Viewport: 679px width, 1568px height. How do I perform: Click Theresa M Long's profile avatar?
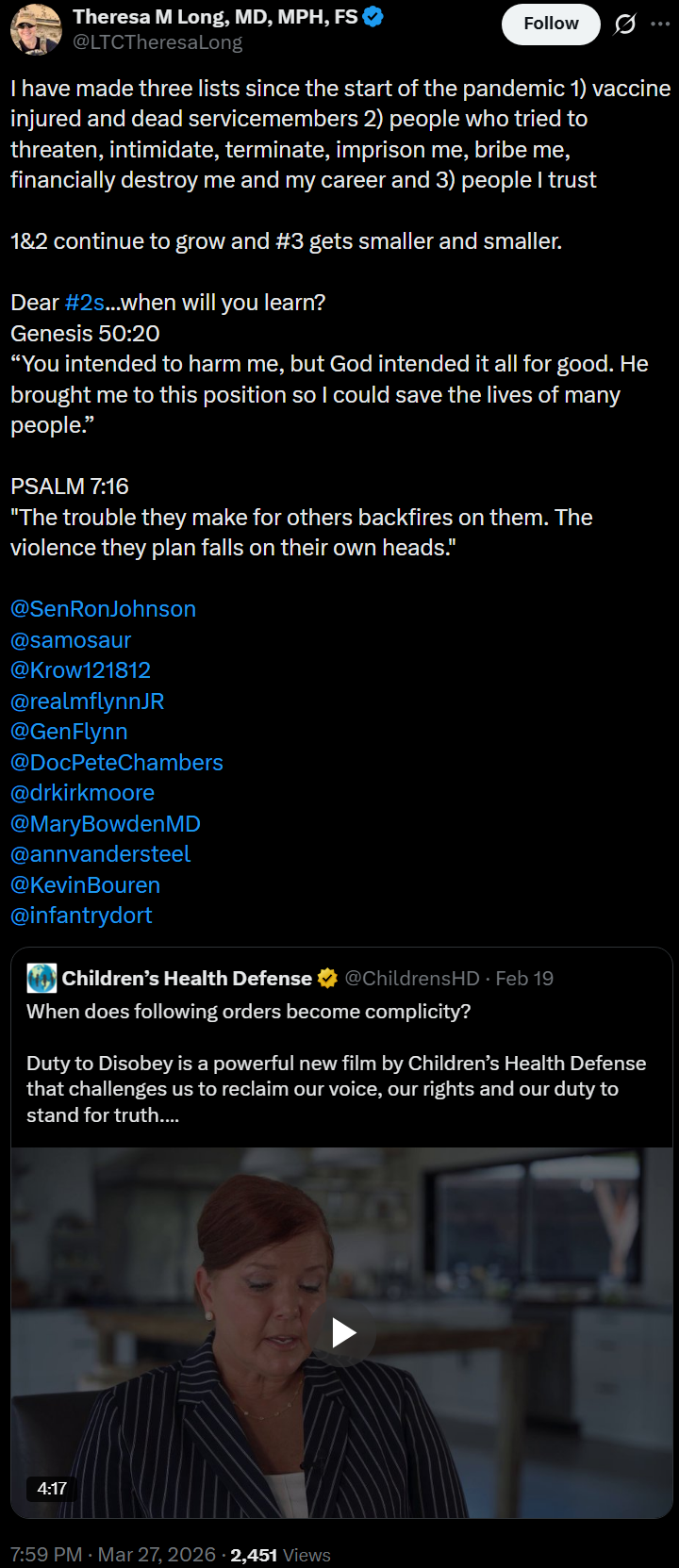[36, 29]
